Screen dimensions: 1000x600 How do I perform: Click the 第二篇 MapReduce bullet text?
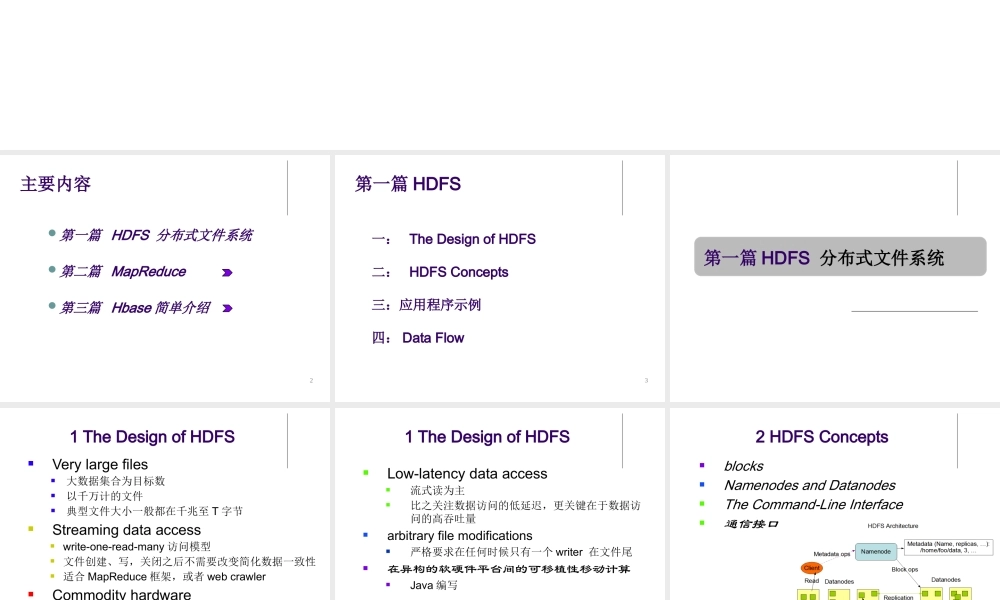(122, 272)
